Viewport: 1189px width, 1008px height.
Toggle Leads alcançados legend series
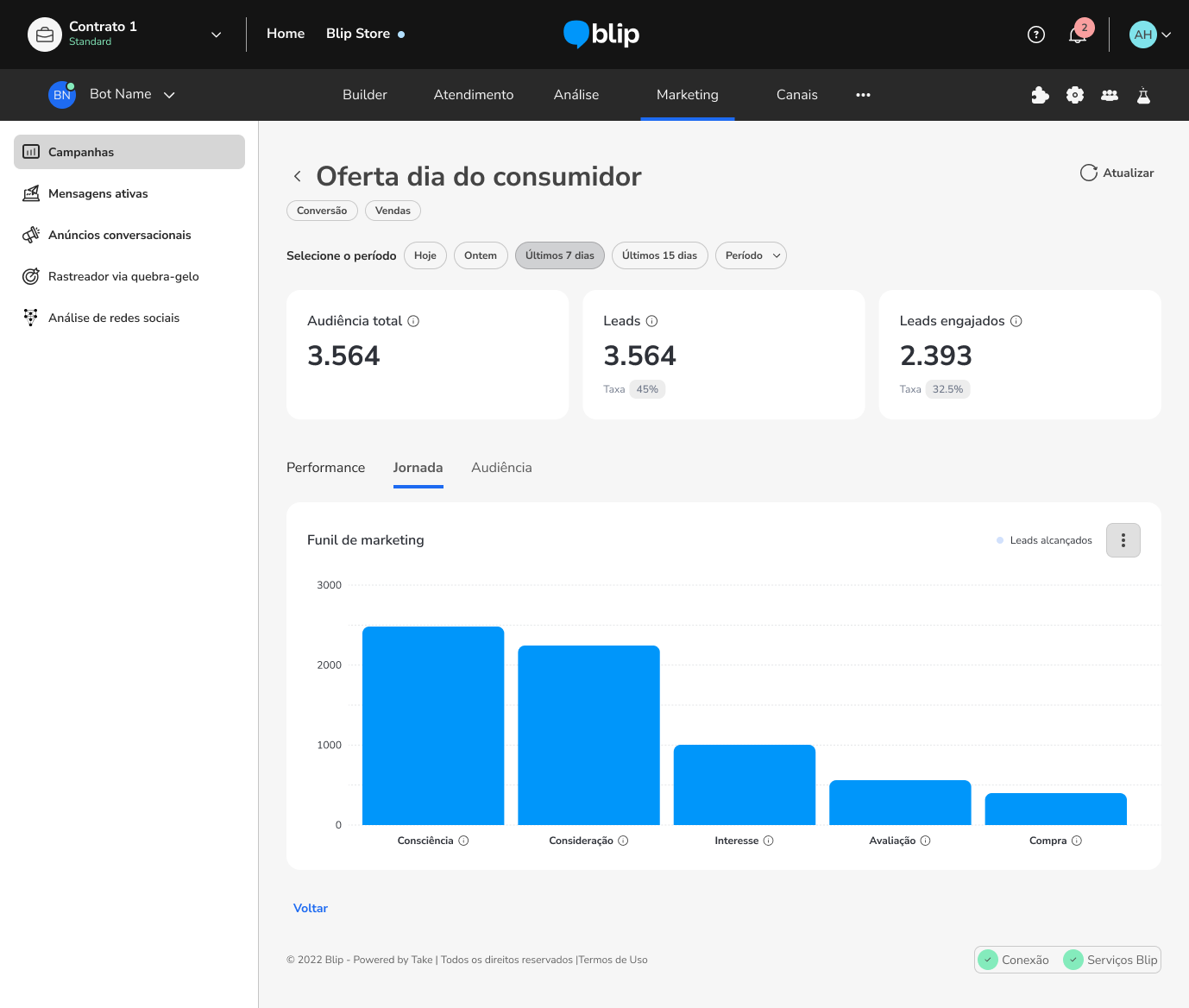pyautogui.click(x=1044, y=540)
